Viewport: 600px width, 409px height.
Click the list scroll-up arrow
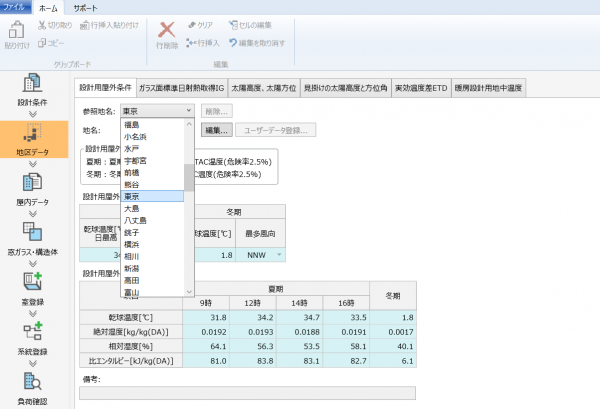pyautogui.click(x=189, y=124)
